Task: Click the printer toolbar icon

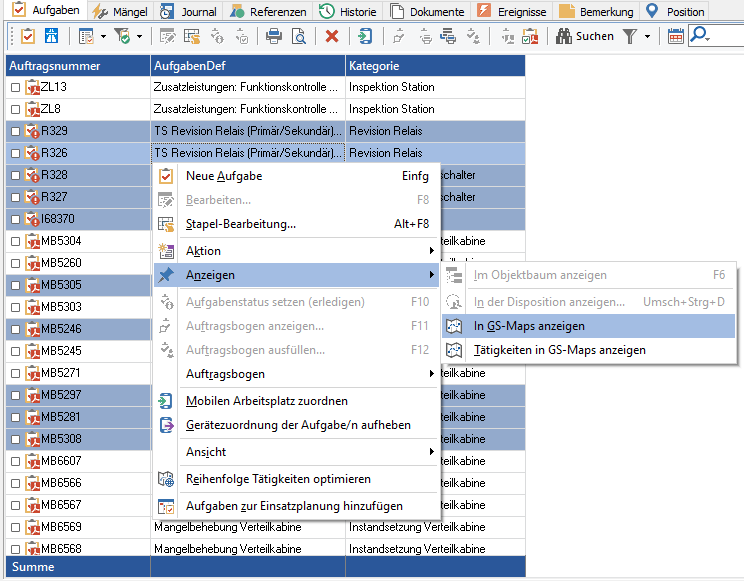Action: [274, 36]
